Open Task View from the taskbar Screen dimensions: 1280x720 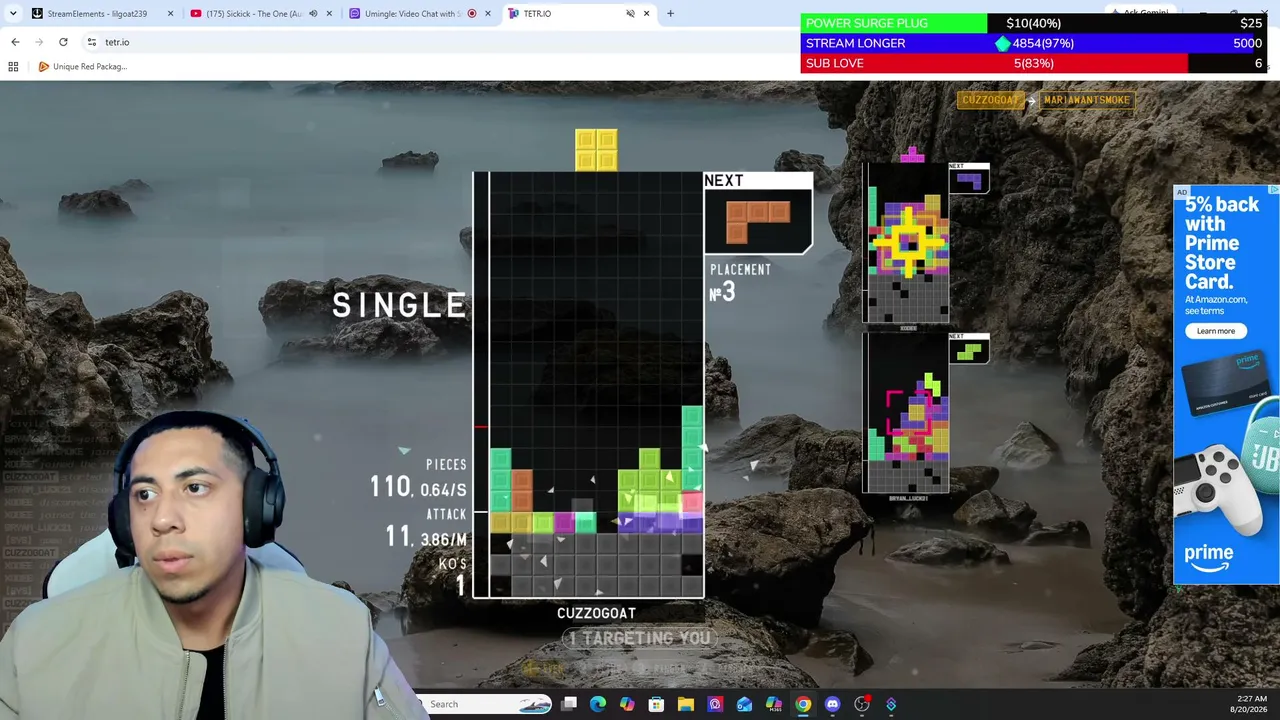pos(569,704)
